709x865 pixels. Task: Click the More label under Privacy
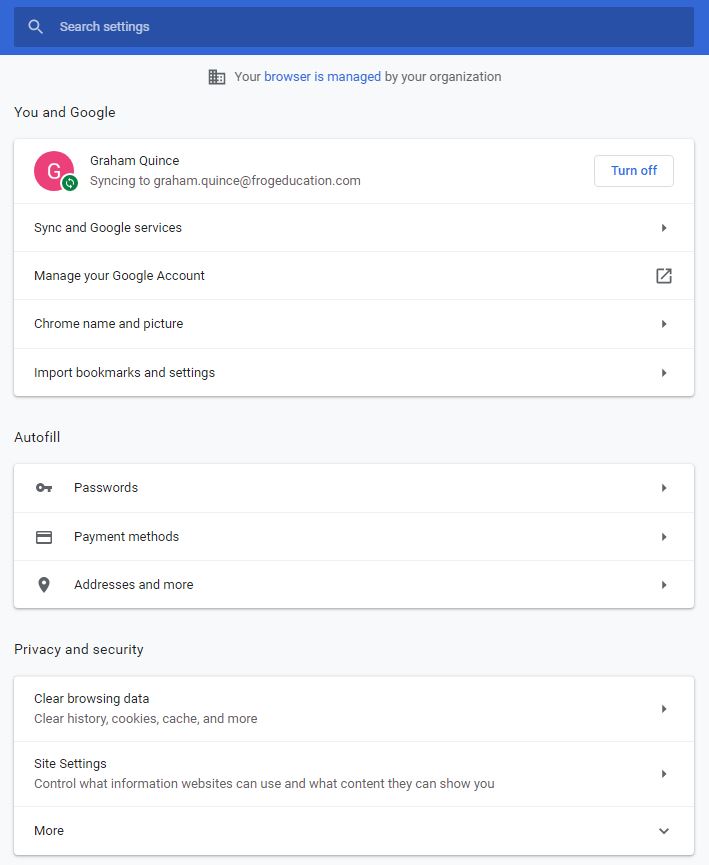click(x=49, y=831)
